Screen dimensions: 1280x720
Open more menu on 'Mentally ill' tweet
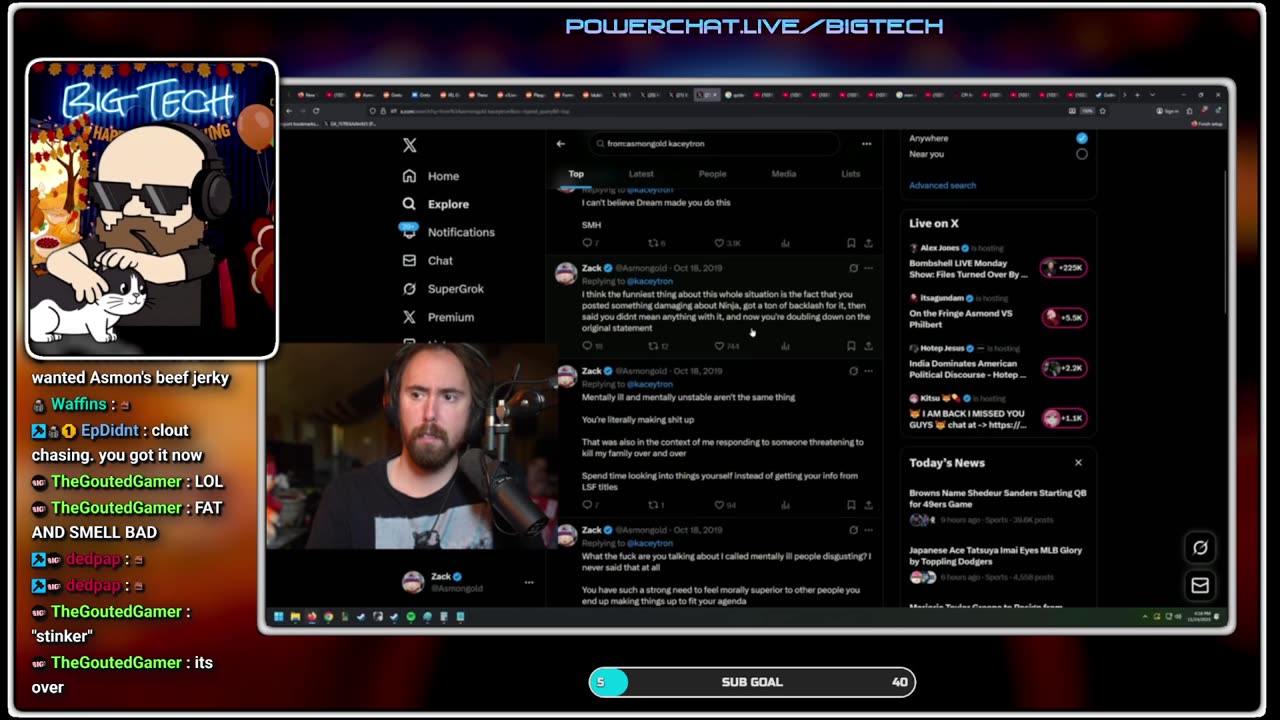(x=868, y=371)
